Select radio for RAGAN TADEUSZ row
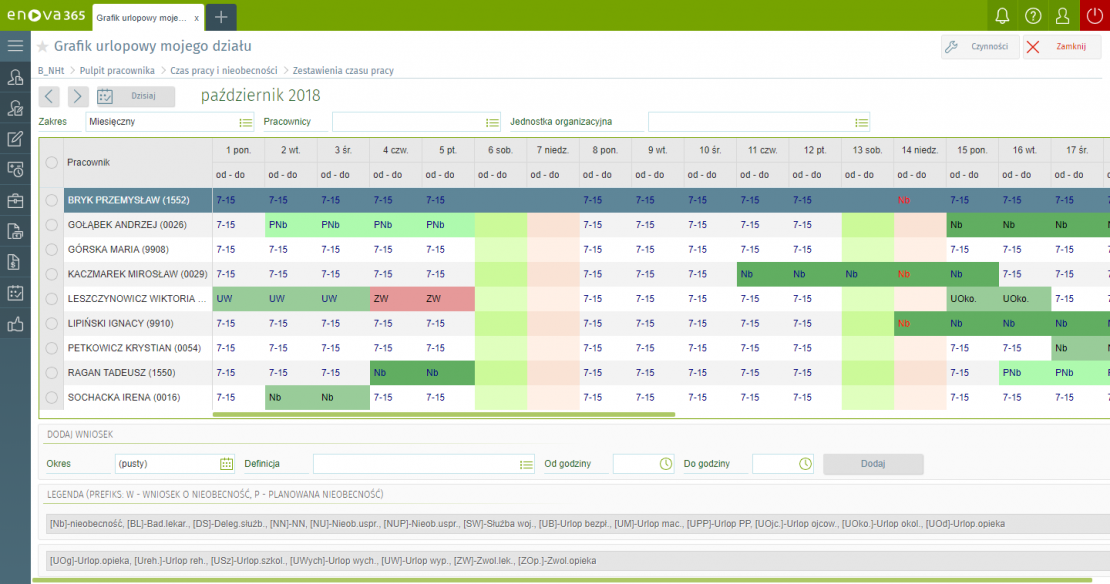1110x584 pixels. point(52,372)
